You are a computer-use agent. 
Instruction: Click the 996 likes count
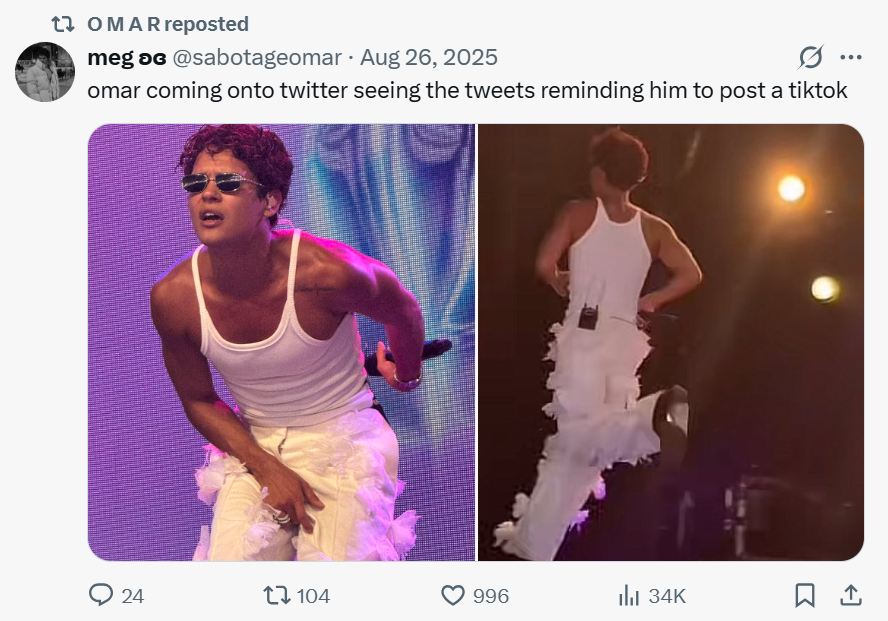point(490,596)
